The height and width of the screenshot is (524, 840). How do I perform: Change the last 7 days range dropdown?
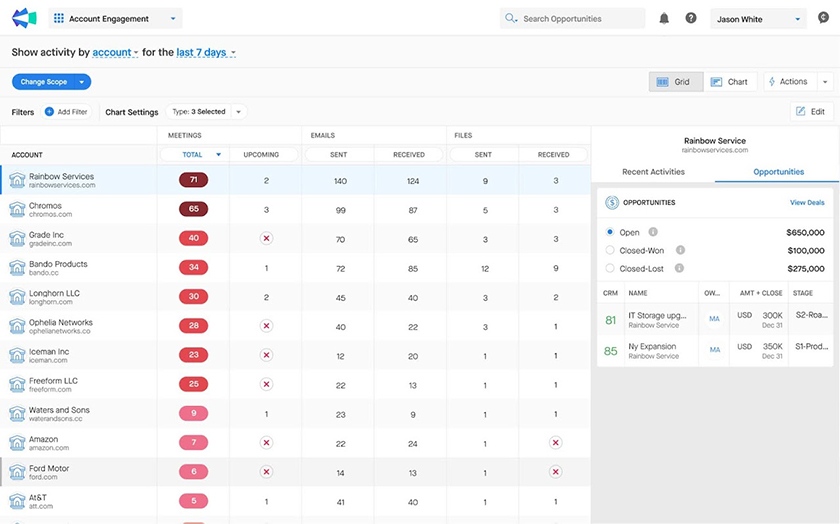(x=206, y=53)
